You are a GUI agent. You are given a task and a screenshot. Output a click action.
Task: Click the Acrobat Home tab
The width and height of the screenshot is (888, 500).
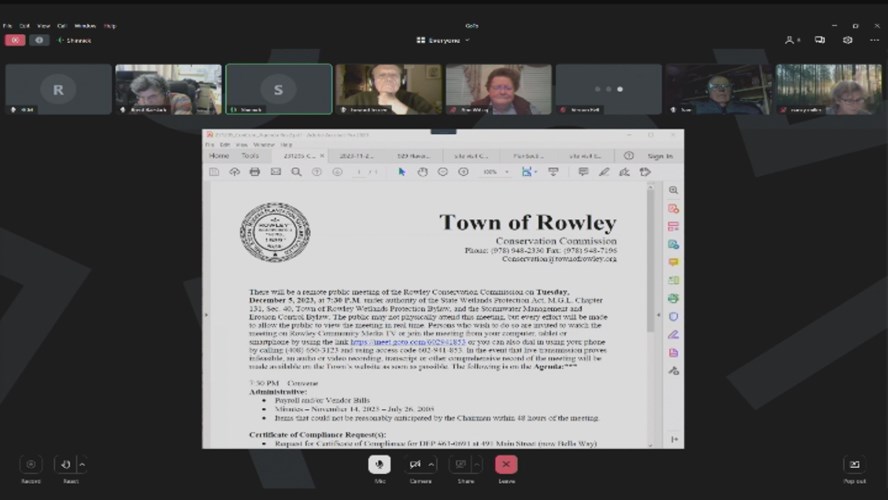[x=219, y=156]
